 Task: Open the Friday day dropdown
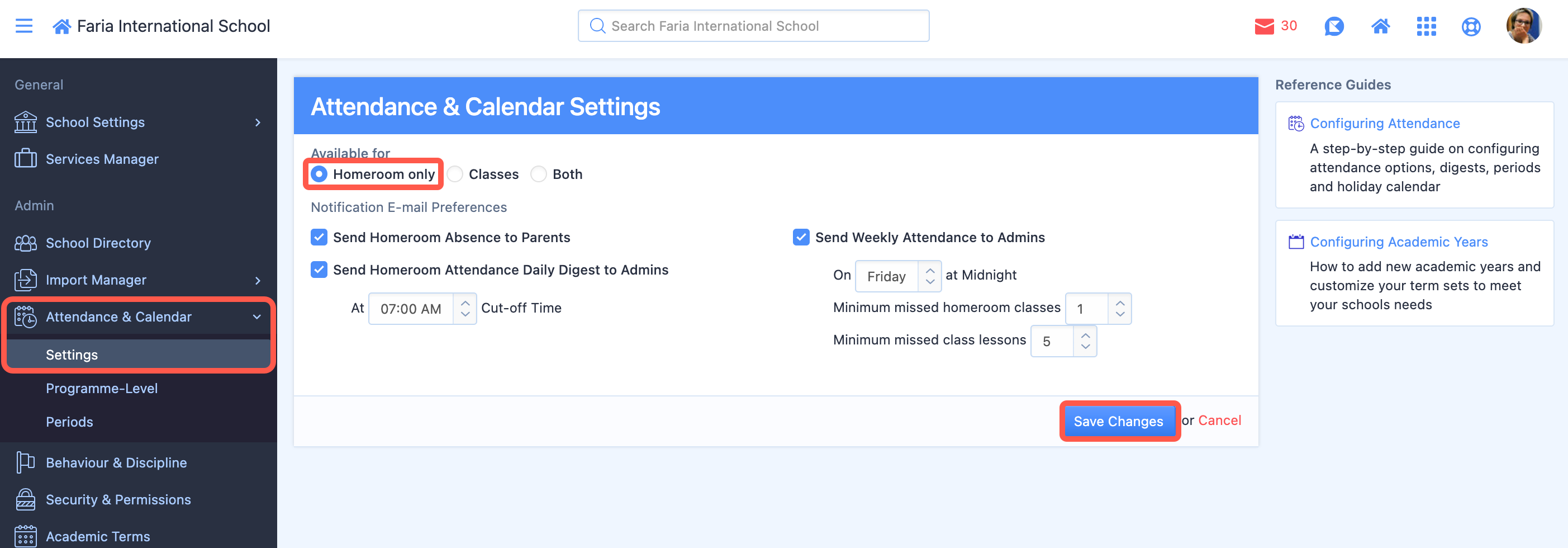pyautogui.click(x=897, y=276)
